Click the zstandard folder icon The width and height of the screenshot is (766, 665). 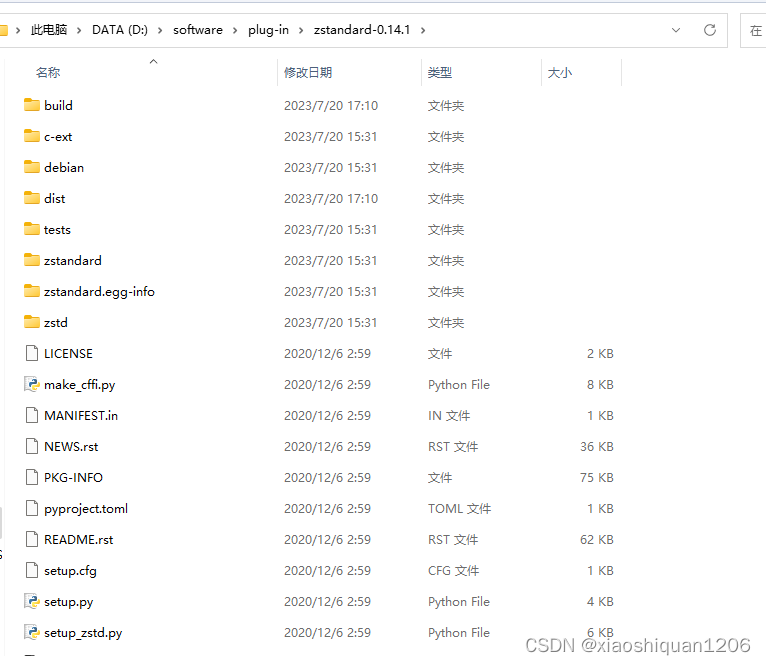pyautogui.click(x=32, y=260)
